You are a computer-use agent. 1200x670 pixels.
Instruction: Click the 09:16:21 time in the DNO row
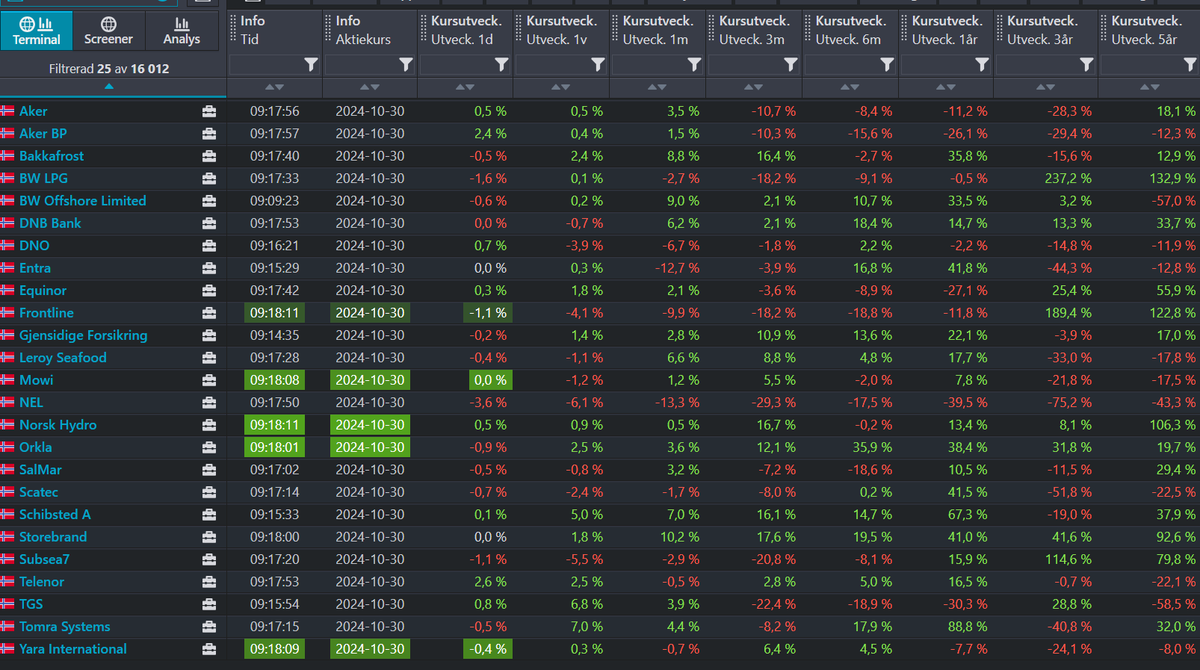[274, 245]
